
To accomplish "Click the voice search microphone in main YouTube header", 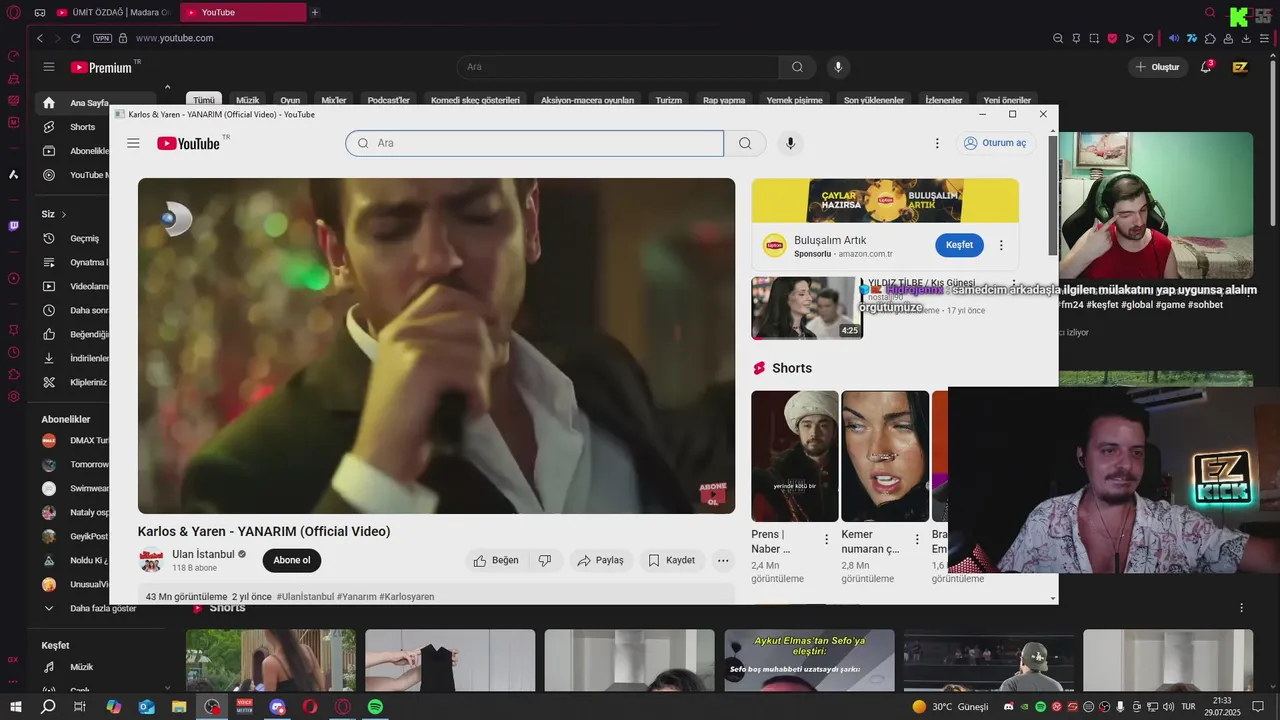I will [x=838, y=67].
